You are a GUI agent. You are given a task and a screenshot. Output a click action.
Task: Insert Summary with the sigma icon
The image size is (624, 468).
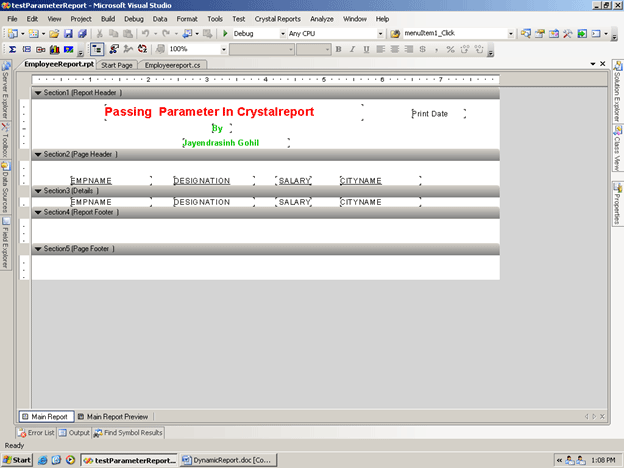point(12,49)
